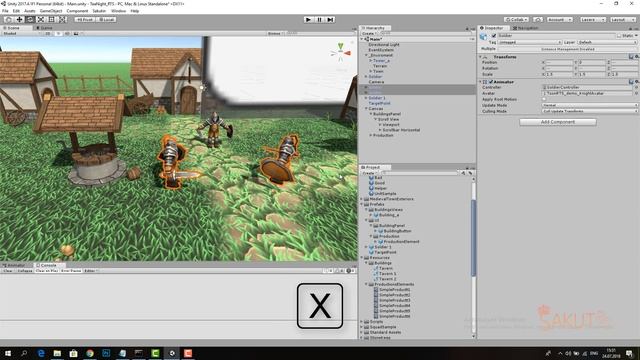The width and height of the screenshot is (640, 360).
Task: Open Animator component gear settings
Action: click(637, 82)
